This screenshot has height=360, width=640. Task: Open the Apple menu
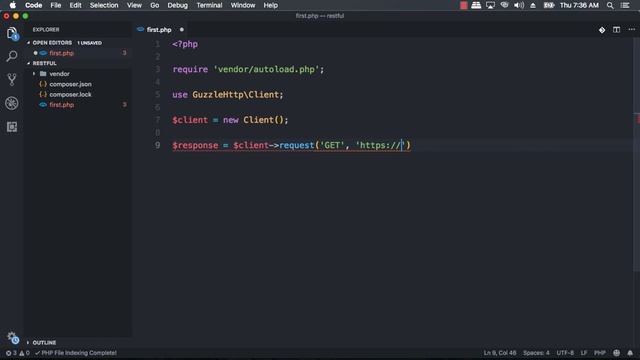click(13, 5)
